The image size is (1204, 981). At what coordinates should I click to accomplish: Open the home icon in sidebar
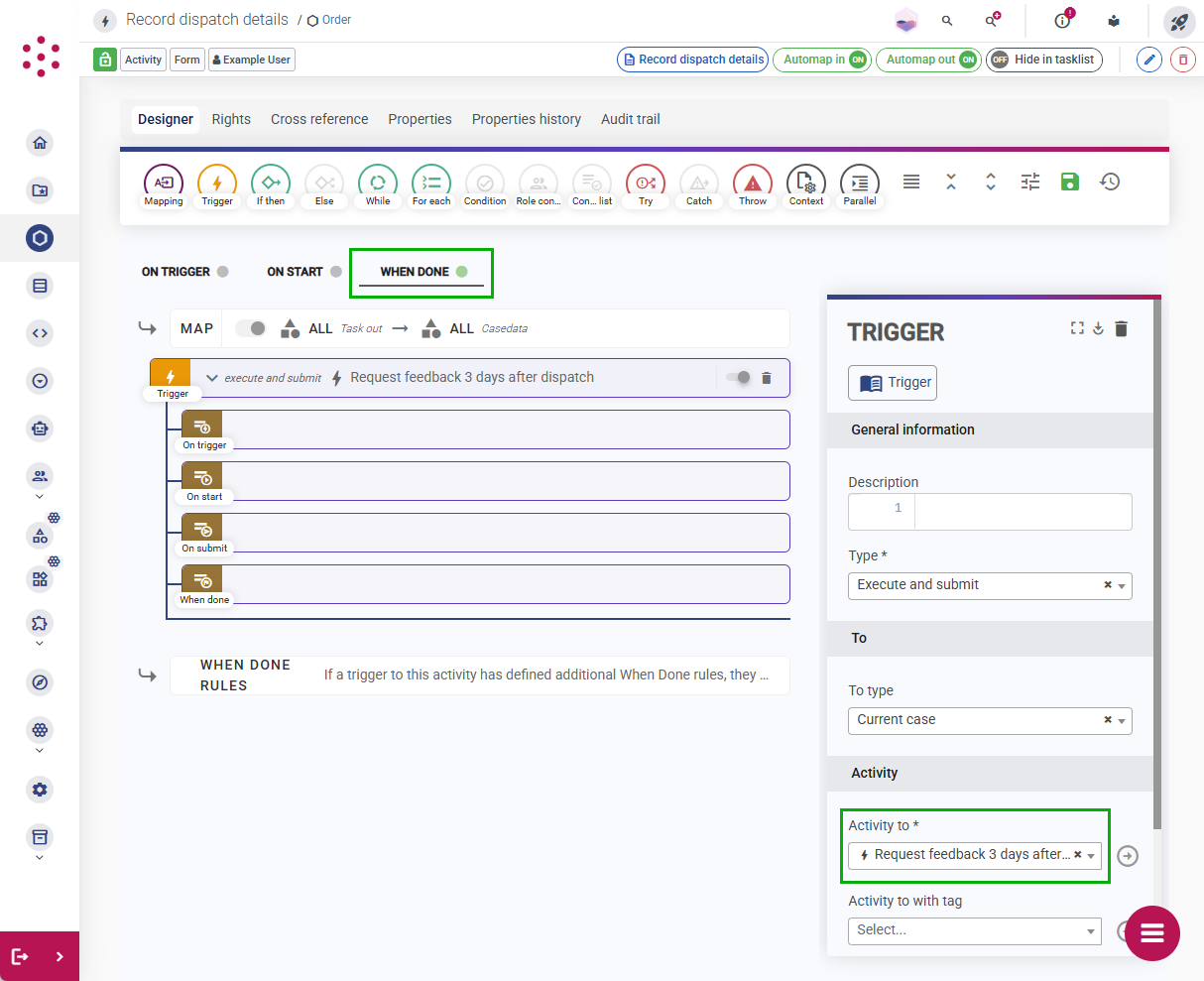coord(40,143)
